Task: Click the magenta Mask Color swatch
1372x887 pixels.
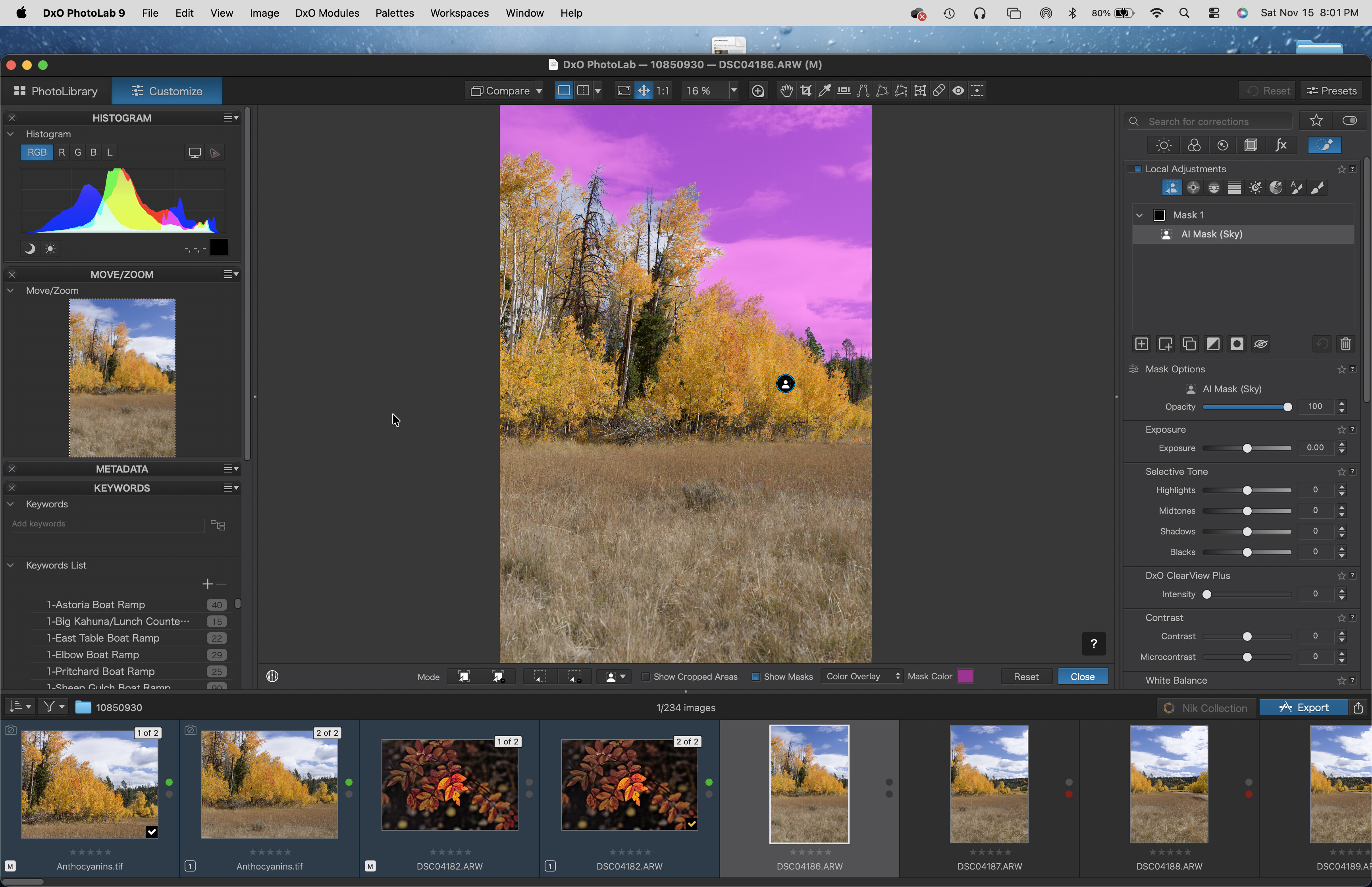Action: coord(965,677)
